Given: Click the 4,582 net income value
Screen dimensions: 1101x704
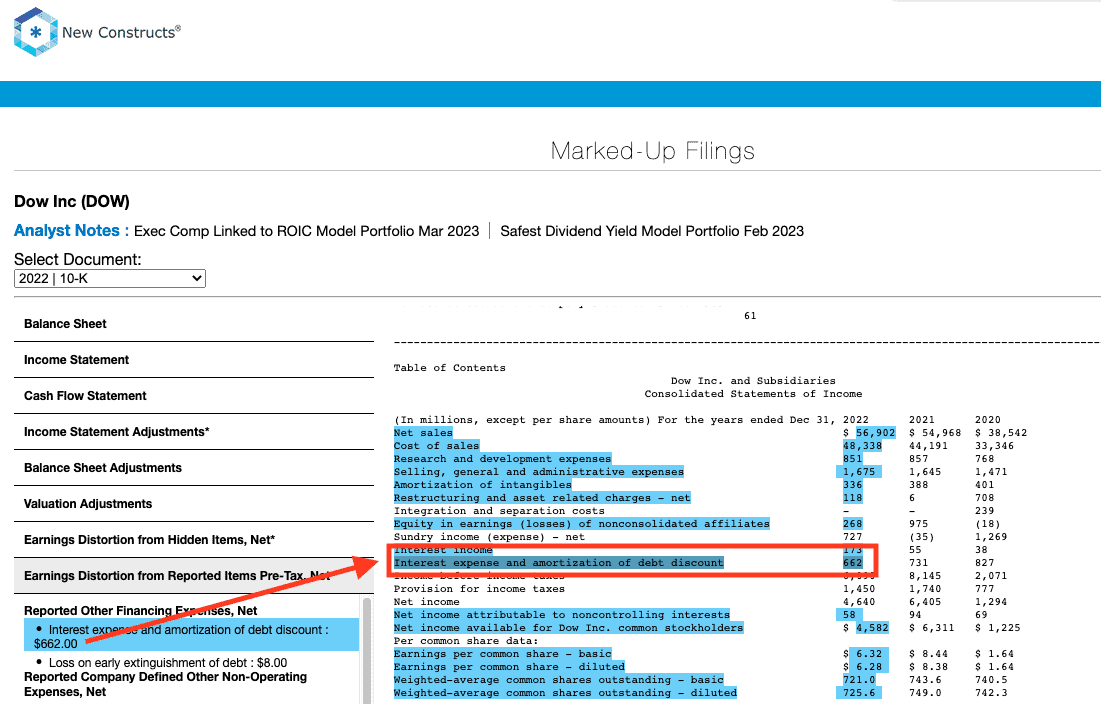Looking at the screenshot, I should click(x=871, y=627).
